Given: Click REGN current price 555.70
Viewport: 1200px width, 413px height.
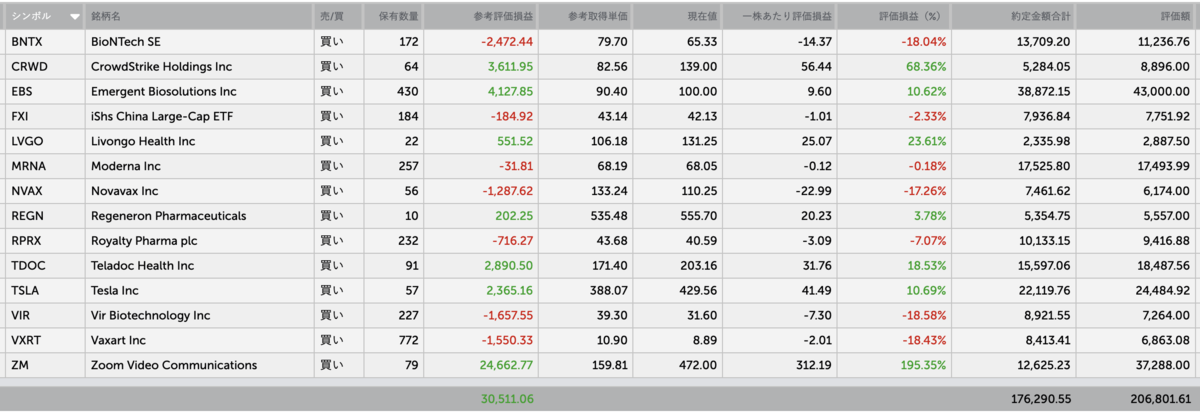Looking at the screenshot, I should click(x=699, y=216).
